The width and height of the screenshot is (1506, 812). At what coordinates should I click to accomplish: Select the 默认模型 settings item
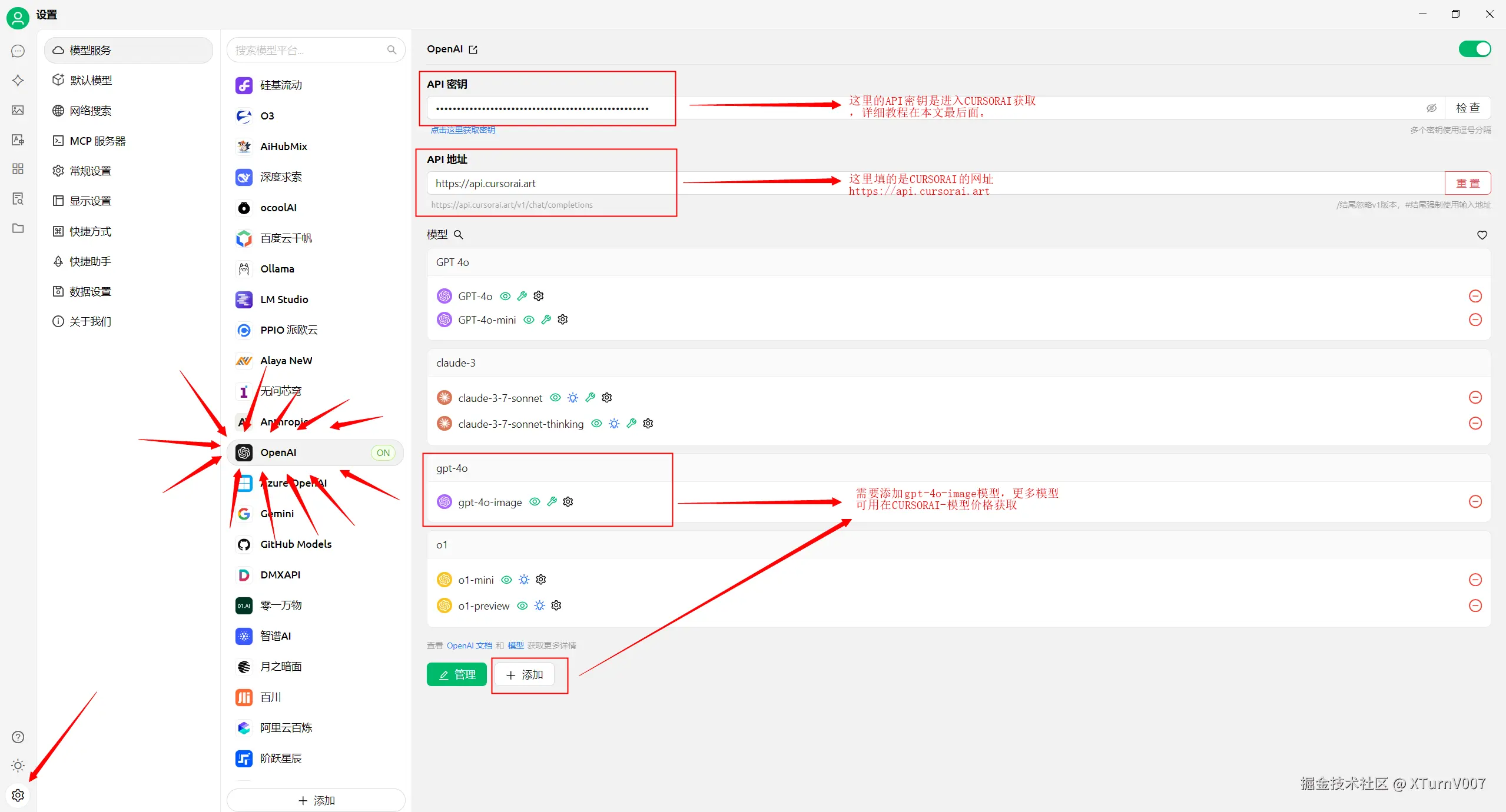click(91, 81)
